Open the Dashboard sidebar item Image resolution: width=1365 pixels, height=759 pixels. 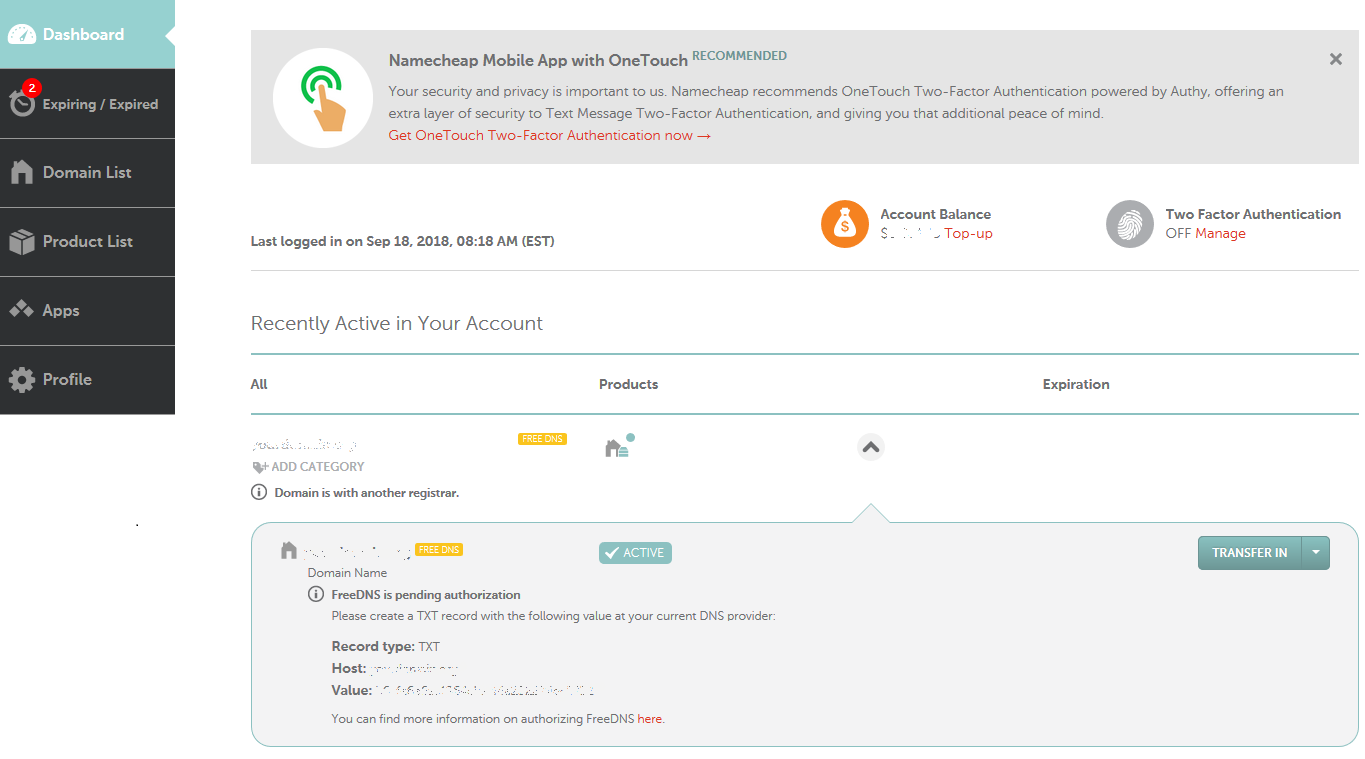click(87, 34)
